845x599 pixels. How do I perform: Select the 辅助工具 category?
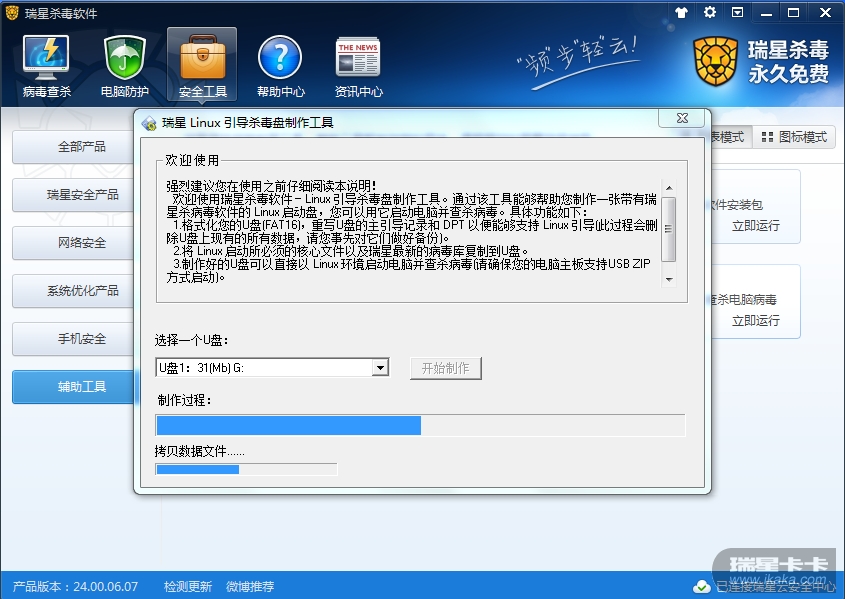tap(73, 386)
